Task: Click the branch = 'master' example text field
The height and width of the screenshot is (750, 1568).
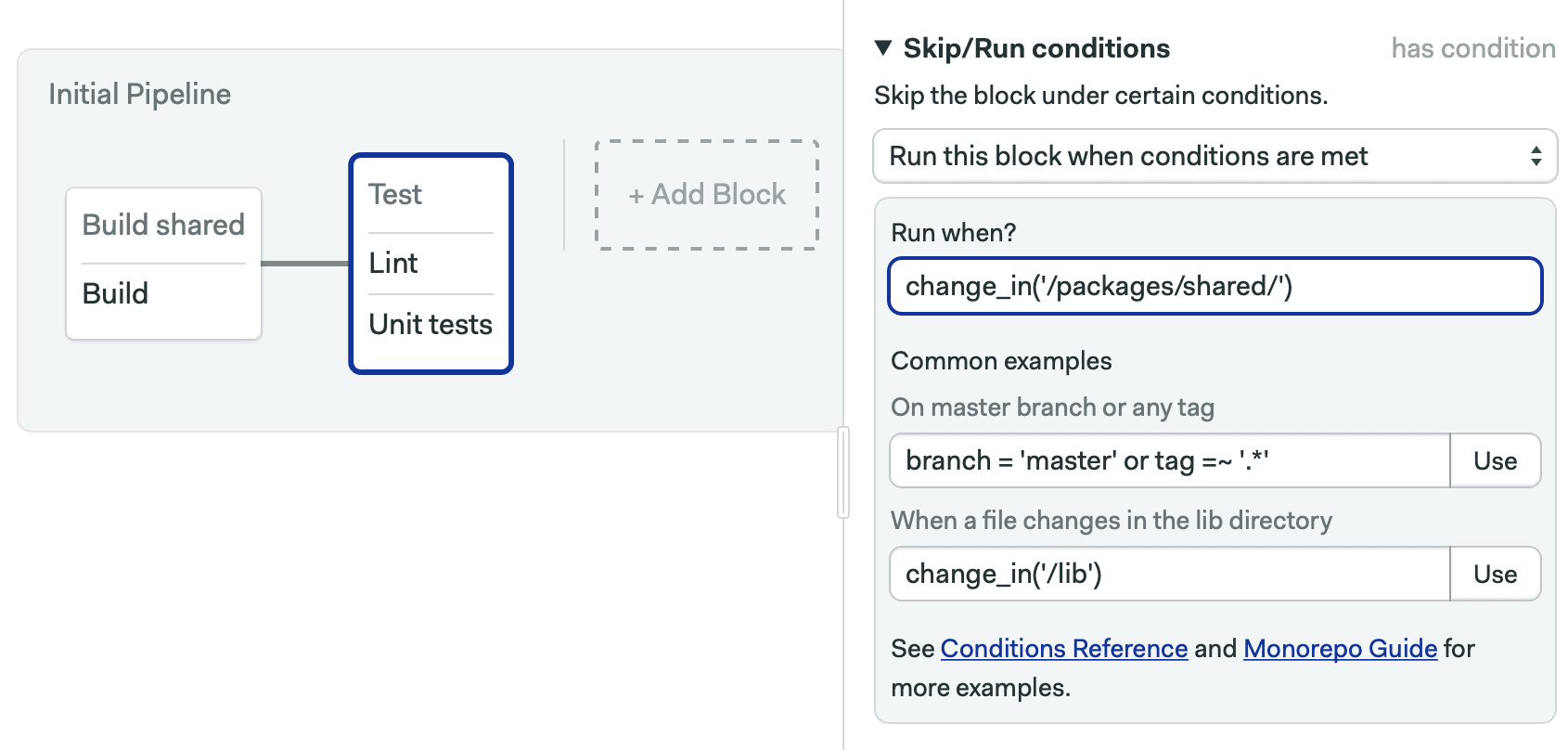Action: (1169, 460)
